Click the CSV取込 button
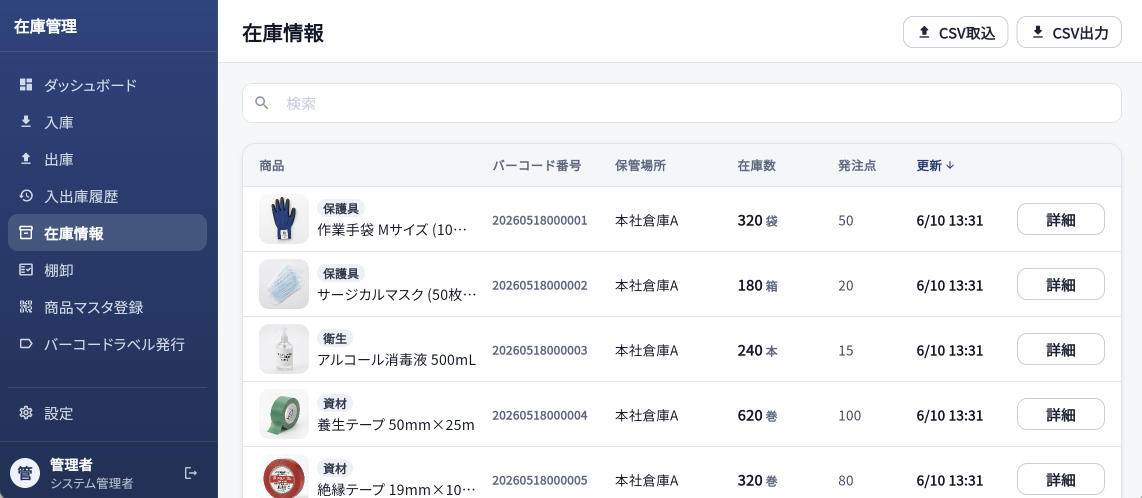Viewport: 1142px width, 498px height. pyautogui.click(x=956, y=32)
